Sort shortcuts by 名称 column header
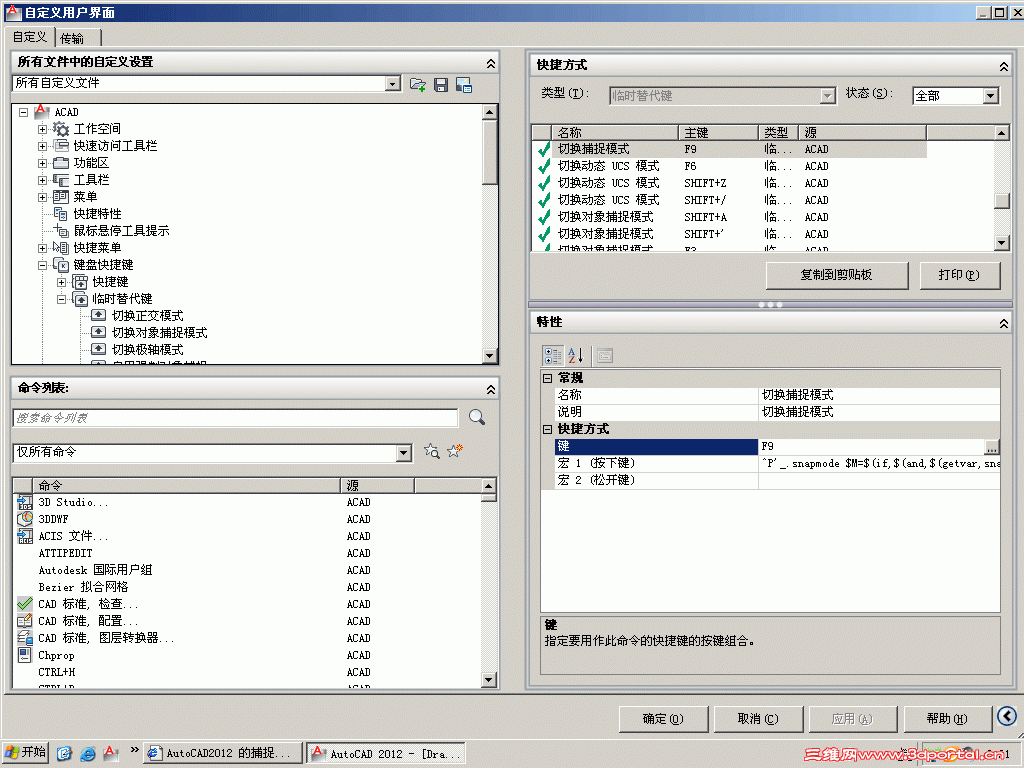Screen dimensions: 1024x768 615,133
